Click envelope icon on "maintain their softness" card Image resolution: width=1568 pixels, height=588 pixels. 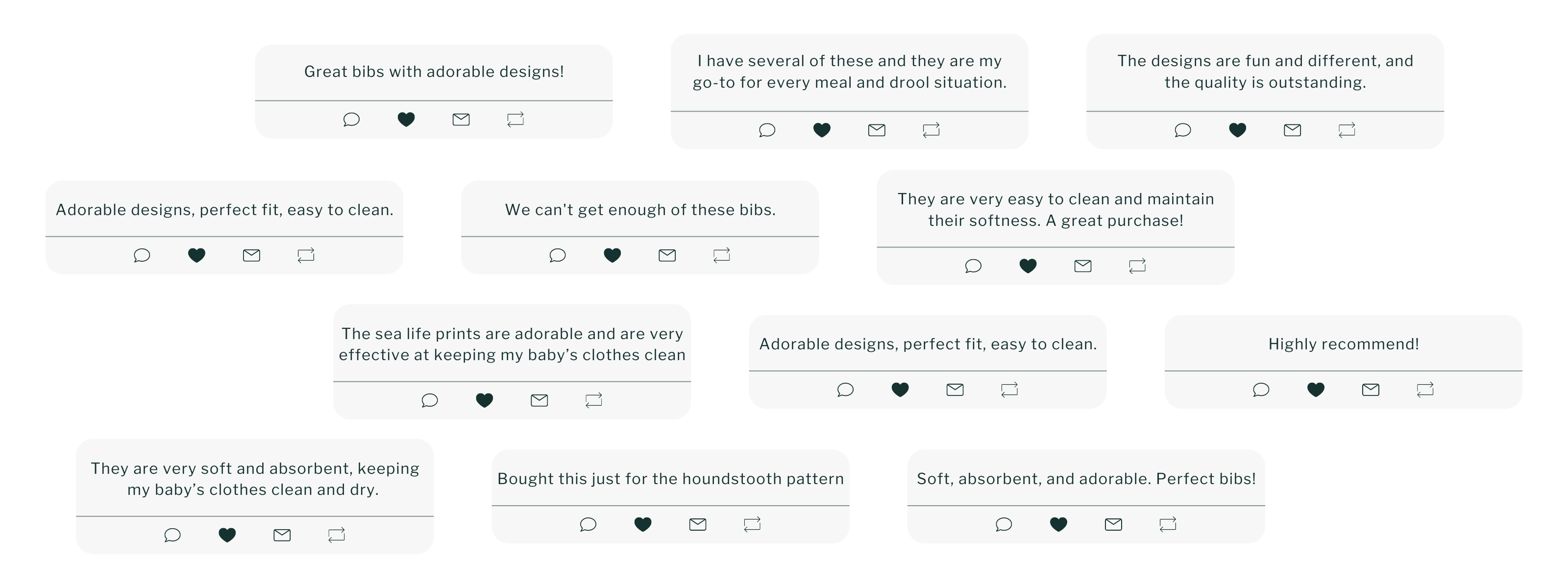coord(1083,266)
